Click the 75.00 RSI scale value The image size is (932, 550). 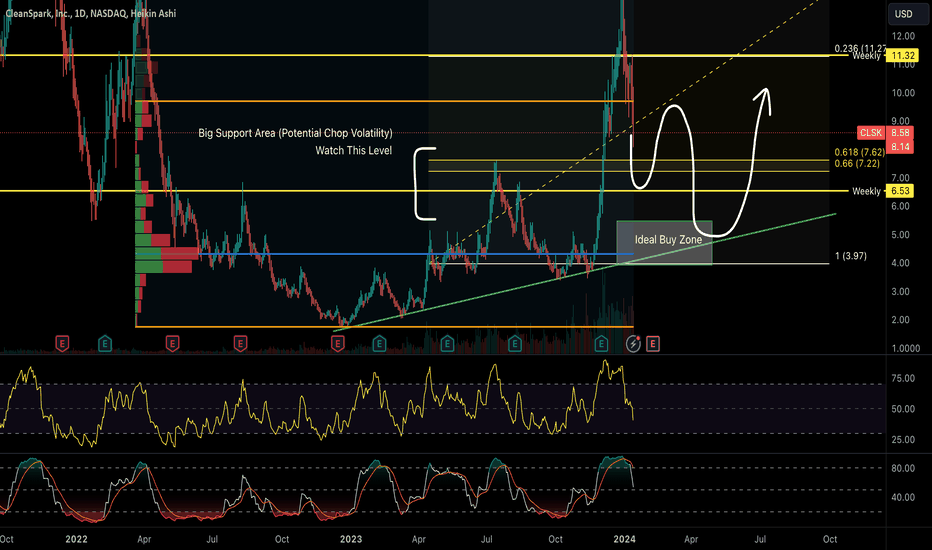click(903, 379)
